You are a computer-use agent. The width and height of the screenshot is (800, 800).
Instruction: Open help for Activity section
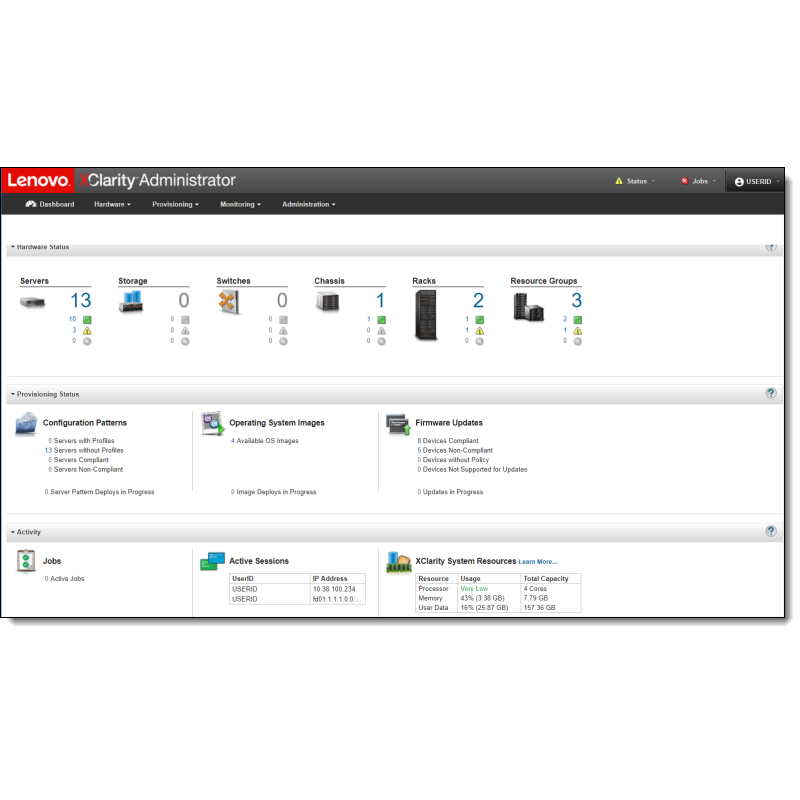(x=771, y=531)
